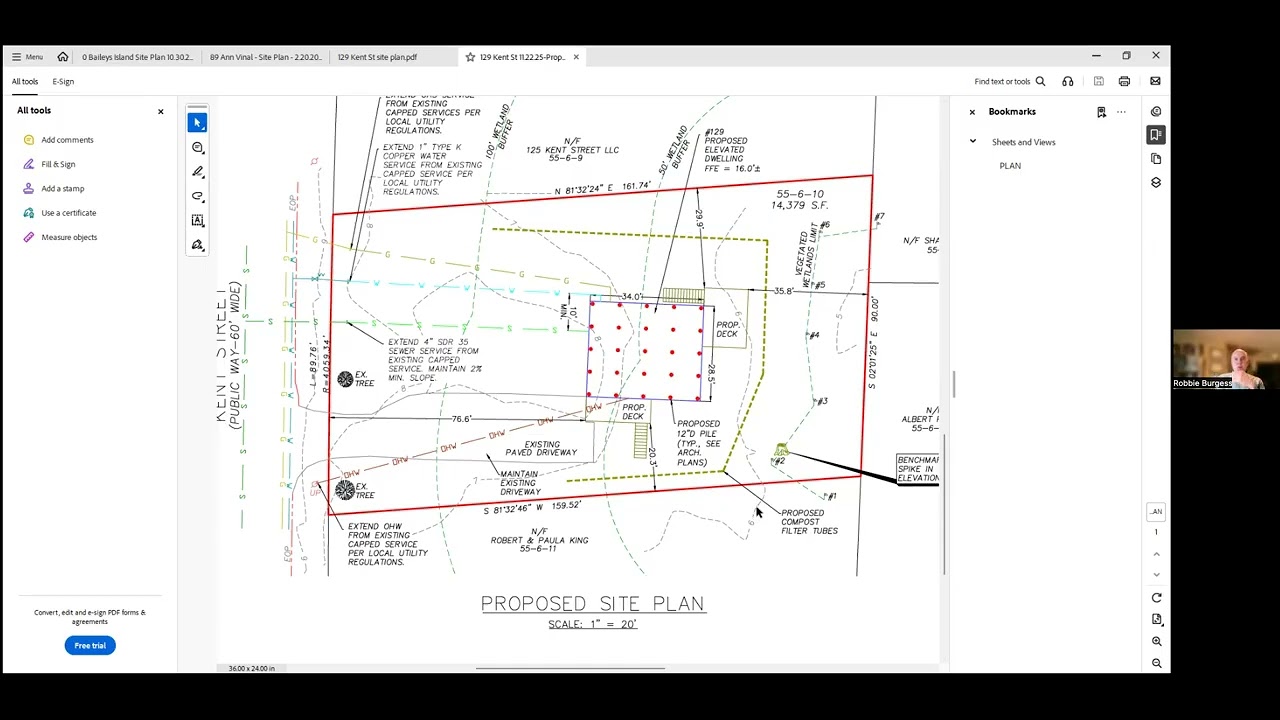Zoom in on the site plan
1280x720 pixels.
[1156, 641]
